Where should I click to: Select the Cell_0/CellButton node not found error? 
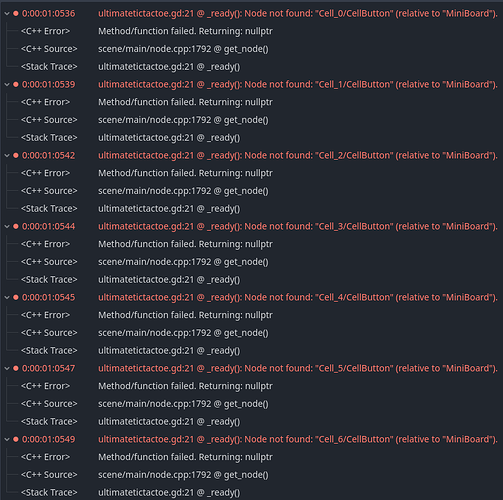(298, 14)
